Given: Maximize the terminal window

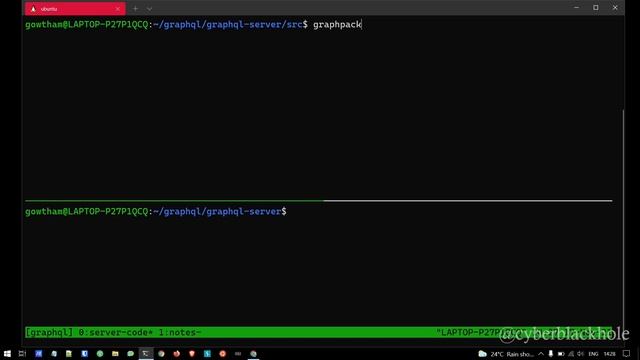Looking at the screenshot, I should (x=596, y=8).
